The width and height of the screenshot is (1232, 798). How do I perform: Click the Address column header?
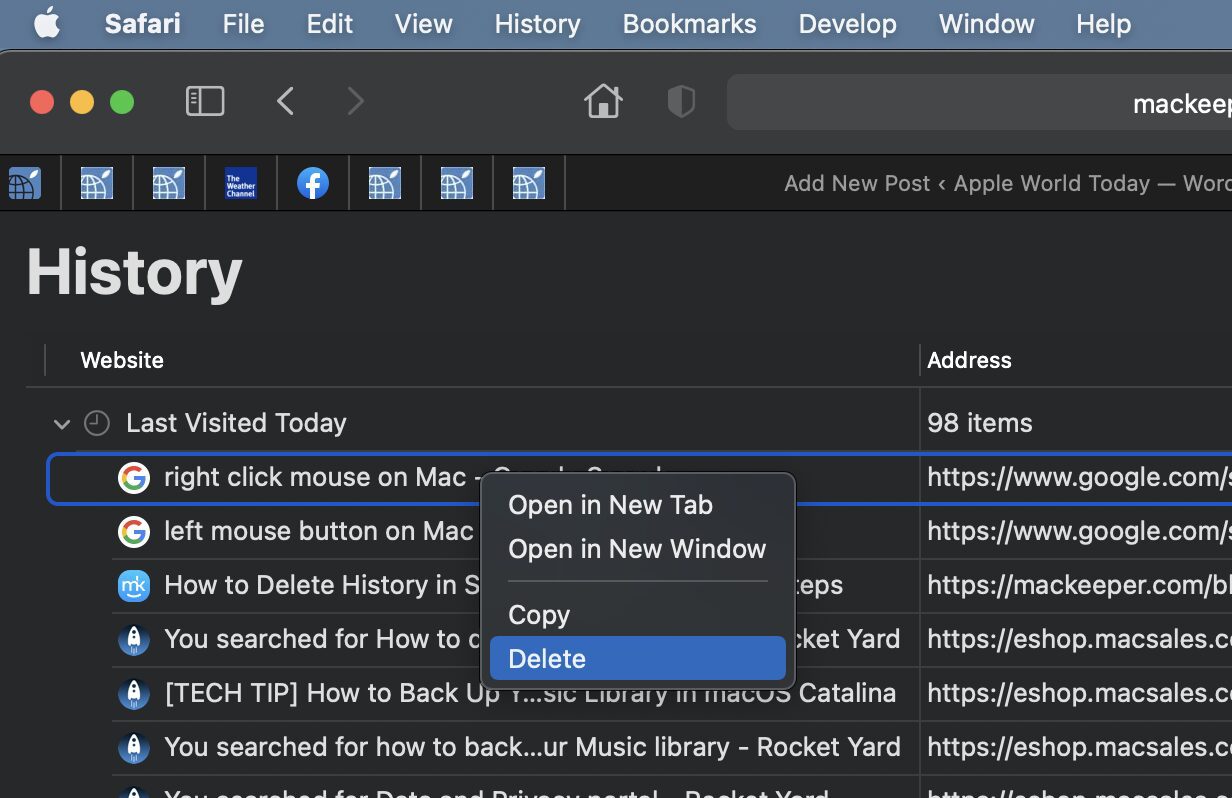coord(969,360)
